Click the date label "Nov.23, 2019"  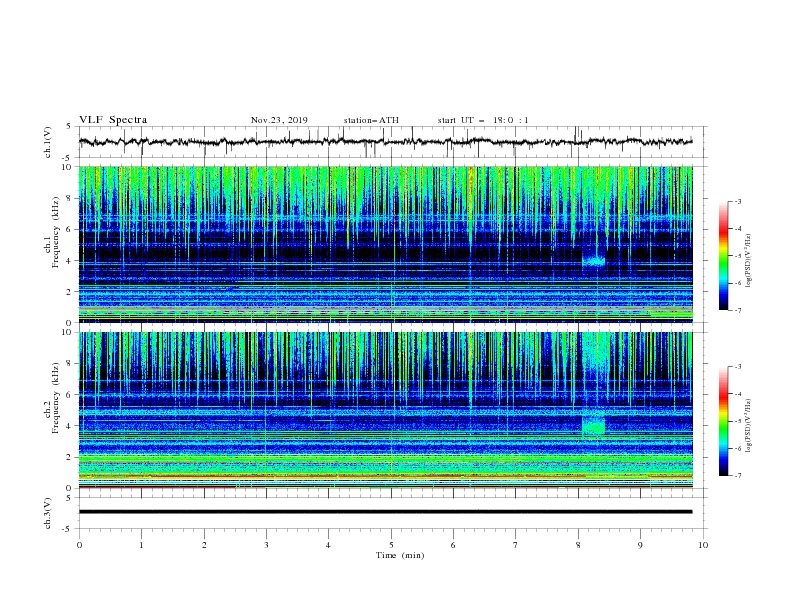click(279, 120)
